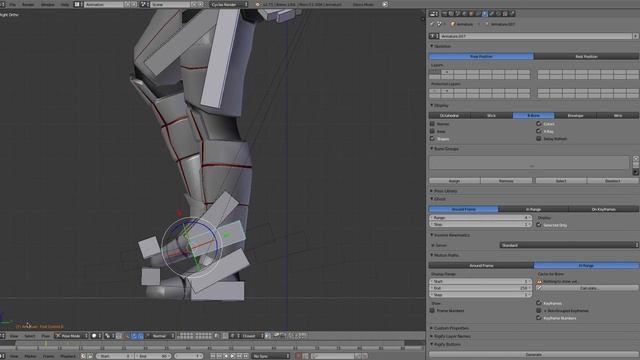Toggle the 3D manipulator widget icon
The width and height of the screenshot is (640, 360).
point(128,336)
